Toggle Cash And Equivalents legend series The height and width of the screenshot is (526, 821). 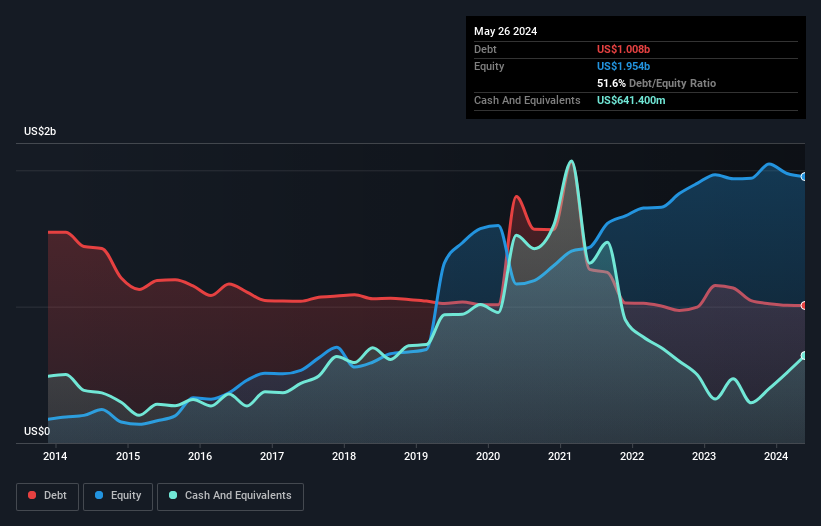pos(229,496)
